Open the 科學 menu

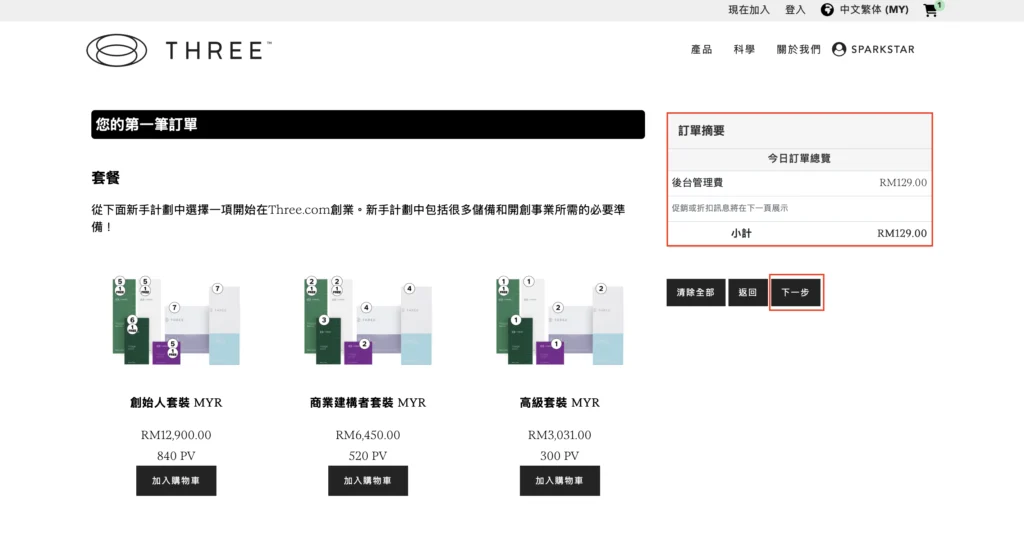point(744,50)
